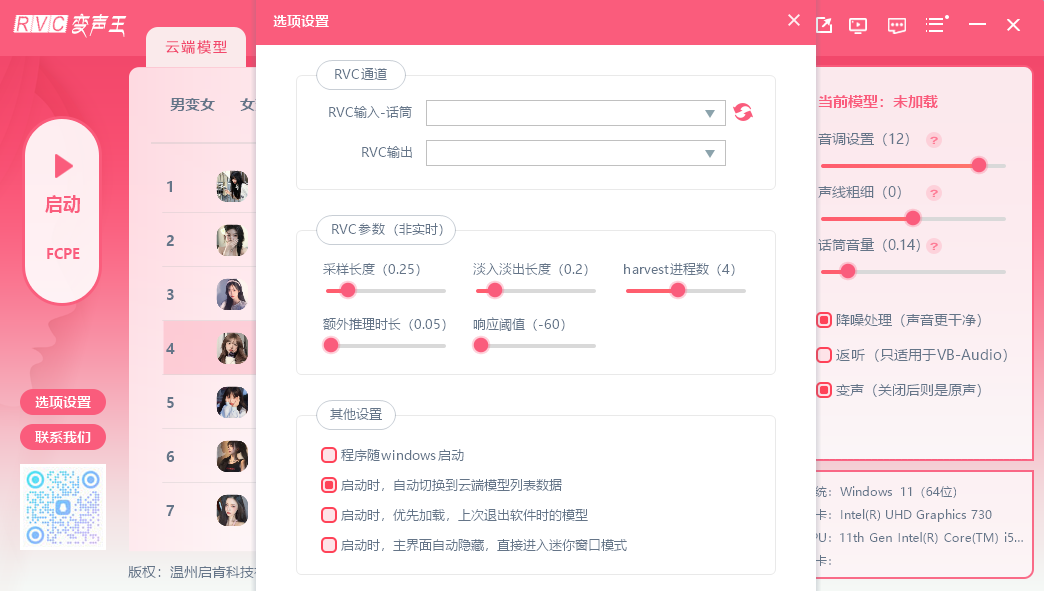
Task: Click the 联系我们 contact button
Action: (x=62, y=437)
